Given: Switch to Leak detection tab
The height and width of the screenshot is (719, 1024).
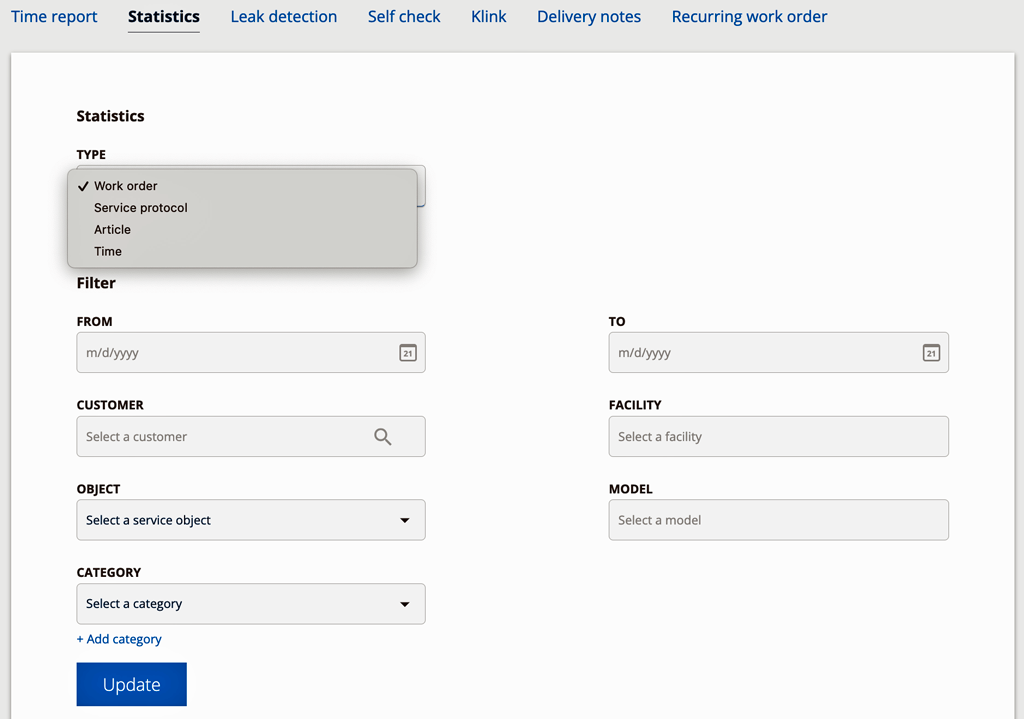Looking at the screenshot, I should click(283, 16).
